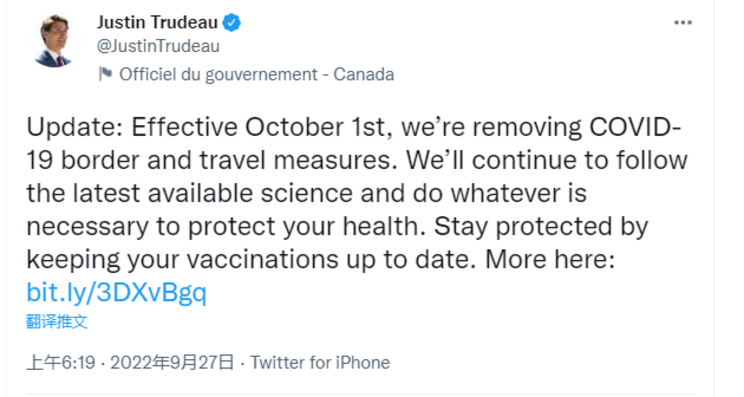Open the 上午6:19 timestamp
The height and width of the screenshot is (397, 744).
point(61,363)
